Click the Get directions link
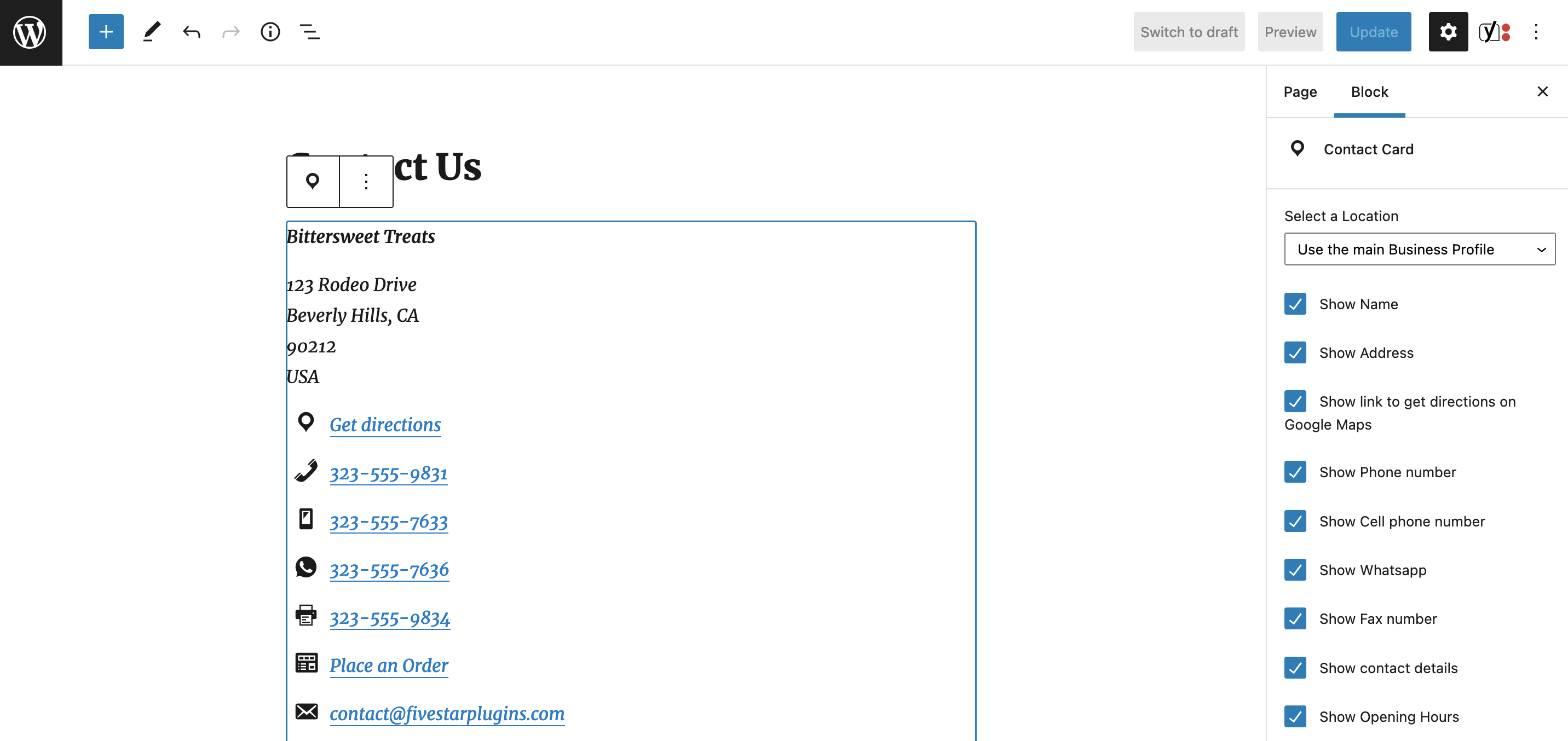The height and width of the screenshot is (741, 1568). pyautogui.click(x=385, y=425)
